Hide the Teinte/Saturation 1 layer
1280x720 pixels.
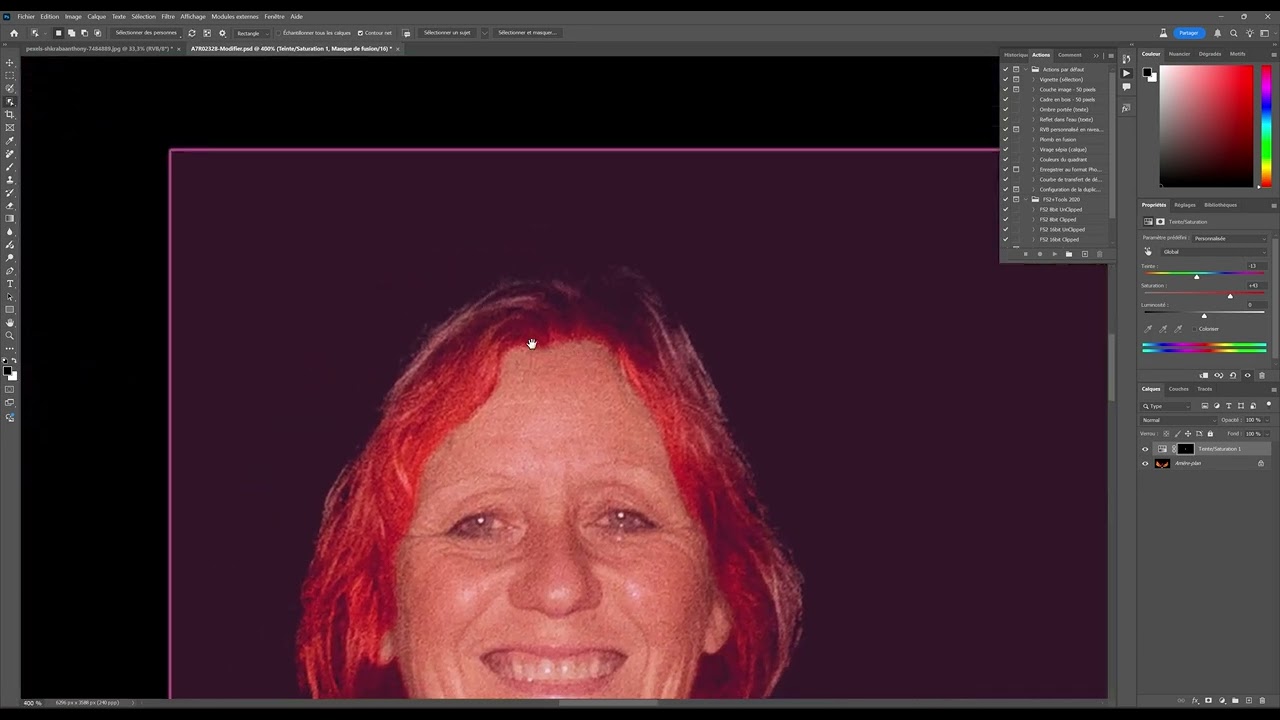(x=1146, y=449)
